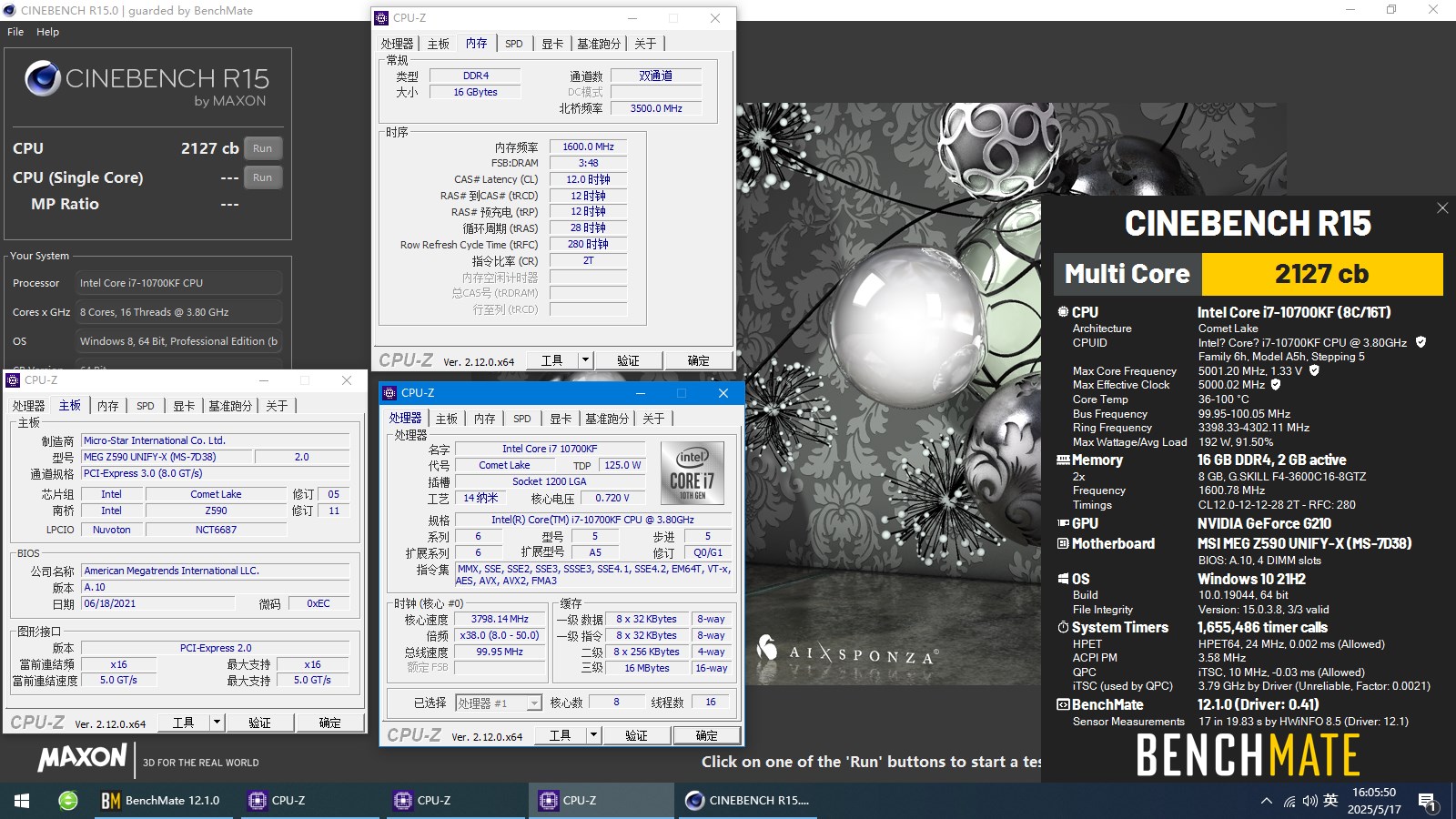Click 确定 button in memory CPU-Z window
The width and height of the screenshot is (1456, 819).
coord(698,360)
